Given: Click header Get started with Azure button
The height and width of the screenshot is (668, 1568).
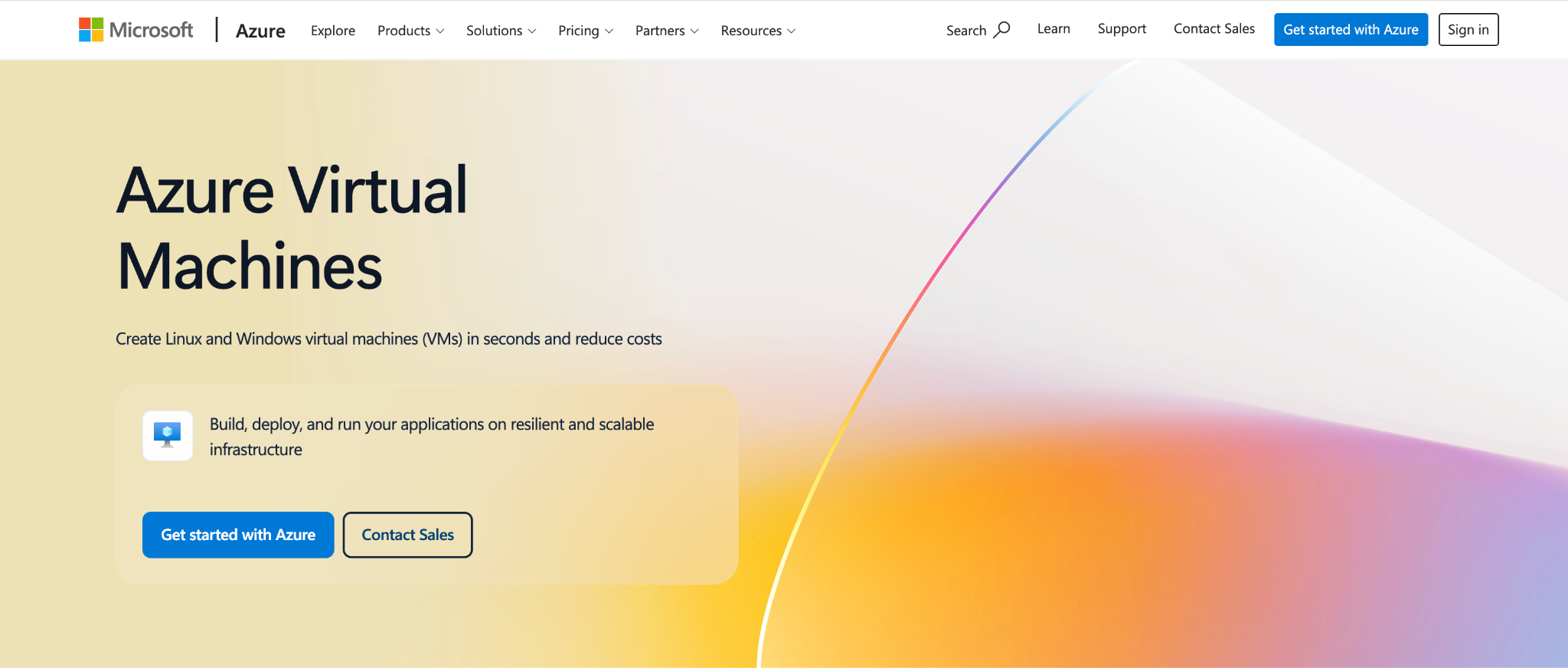Looking at the screenshot, I should point(1351,29).
